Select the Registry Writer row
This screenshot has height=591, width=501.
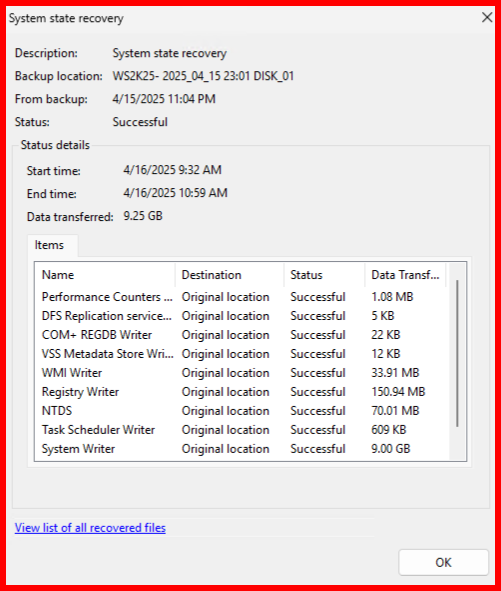(242, 392)
